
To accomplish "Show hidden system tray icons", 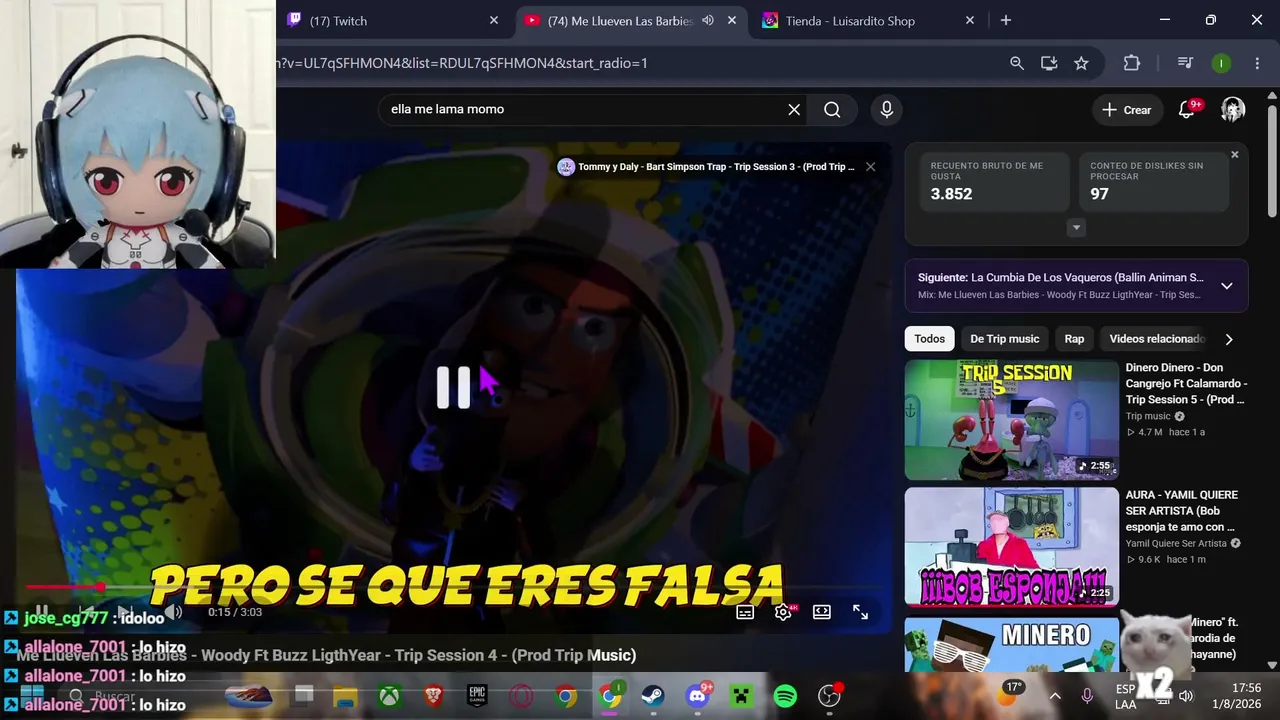I will pyautogui.click(x=1055, y=696).
